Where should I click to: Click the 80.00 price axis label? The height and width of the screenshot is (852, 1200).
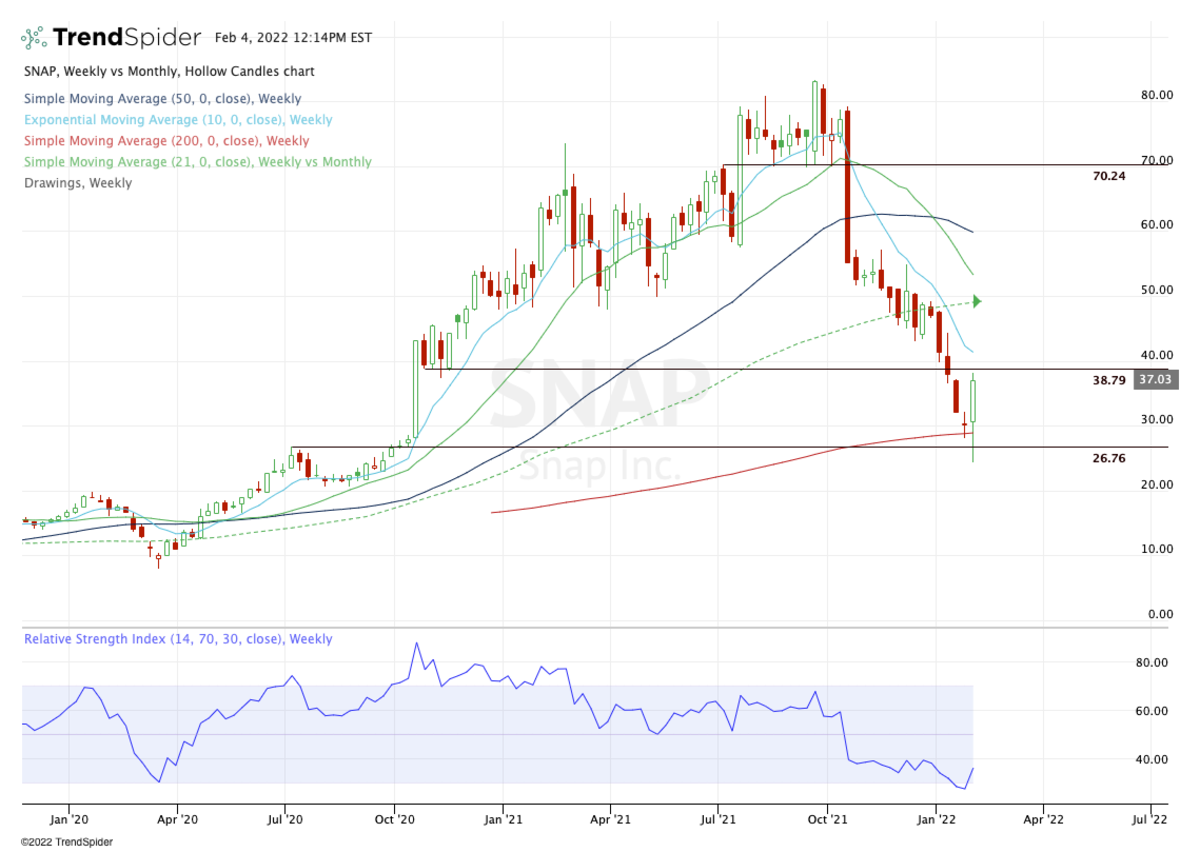click(x=1157, y=96)
